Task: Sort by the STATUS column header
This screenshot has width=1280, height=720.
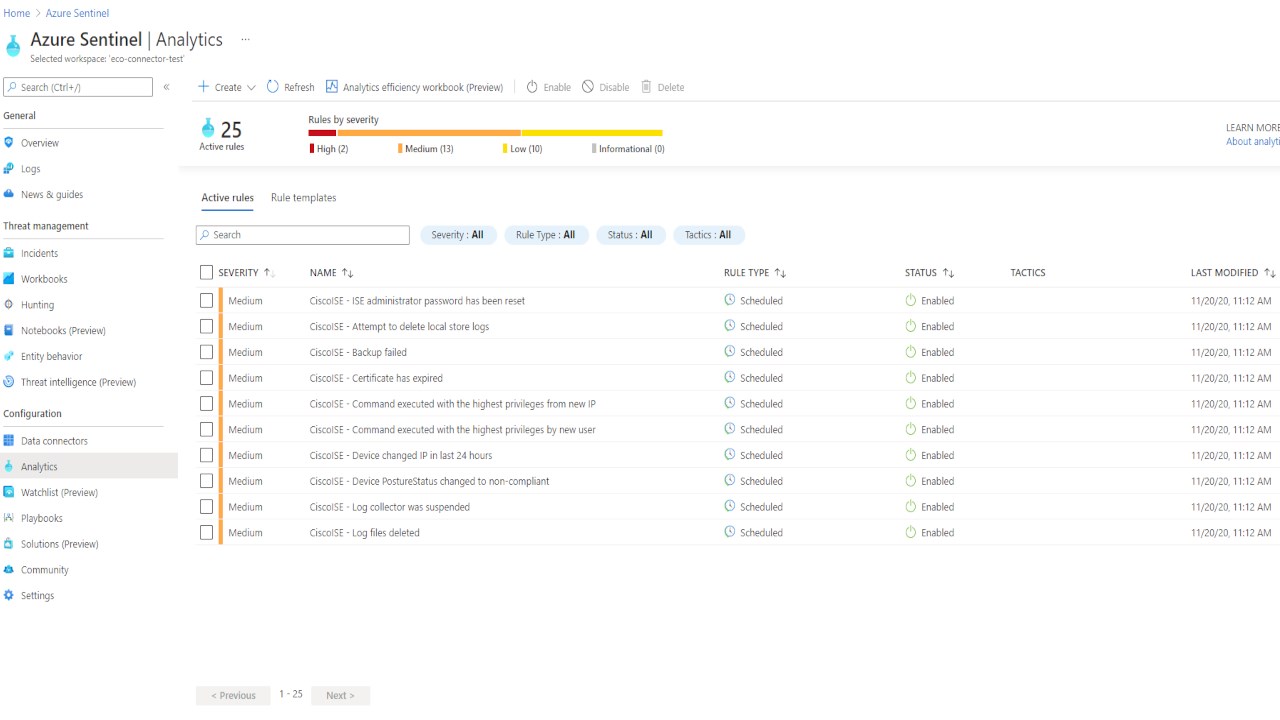Action: coord(929,273)
